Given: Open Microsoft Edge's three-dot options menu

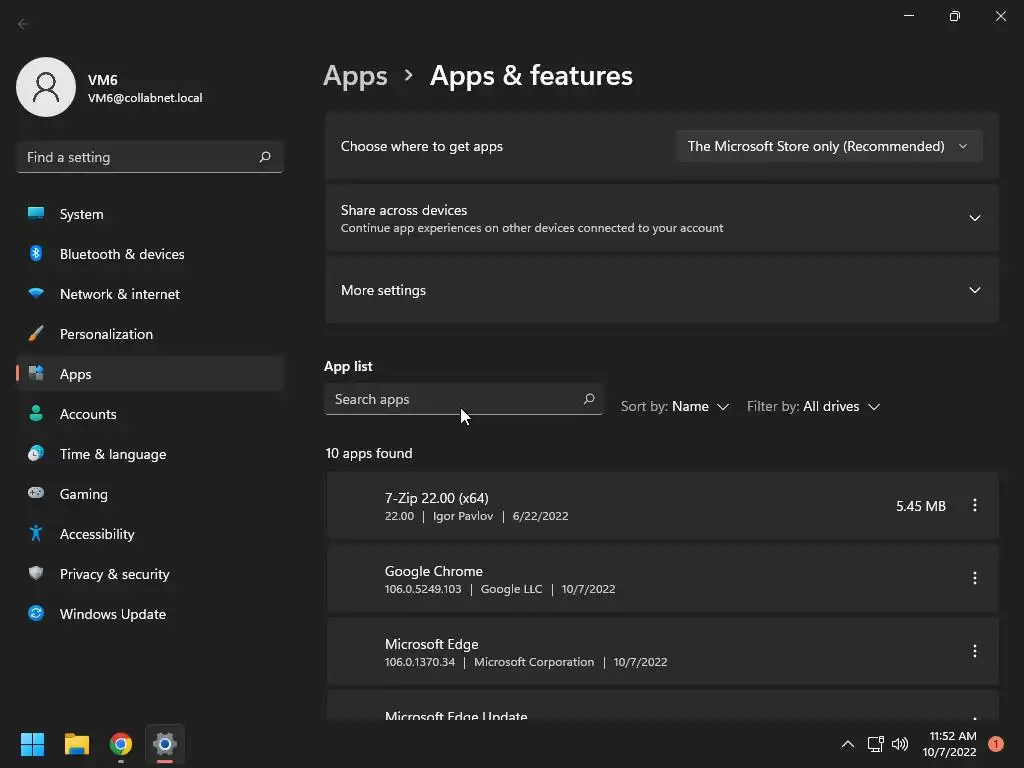Looking at the screenshot, I should [x=974, y=652].
